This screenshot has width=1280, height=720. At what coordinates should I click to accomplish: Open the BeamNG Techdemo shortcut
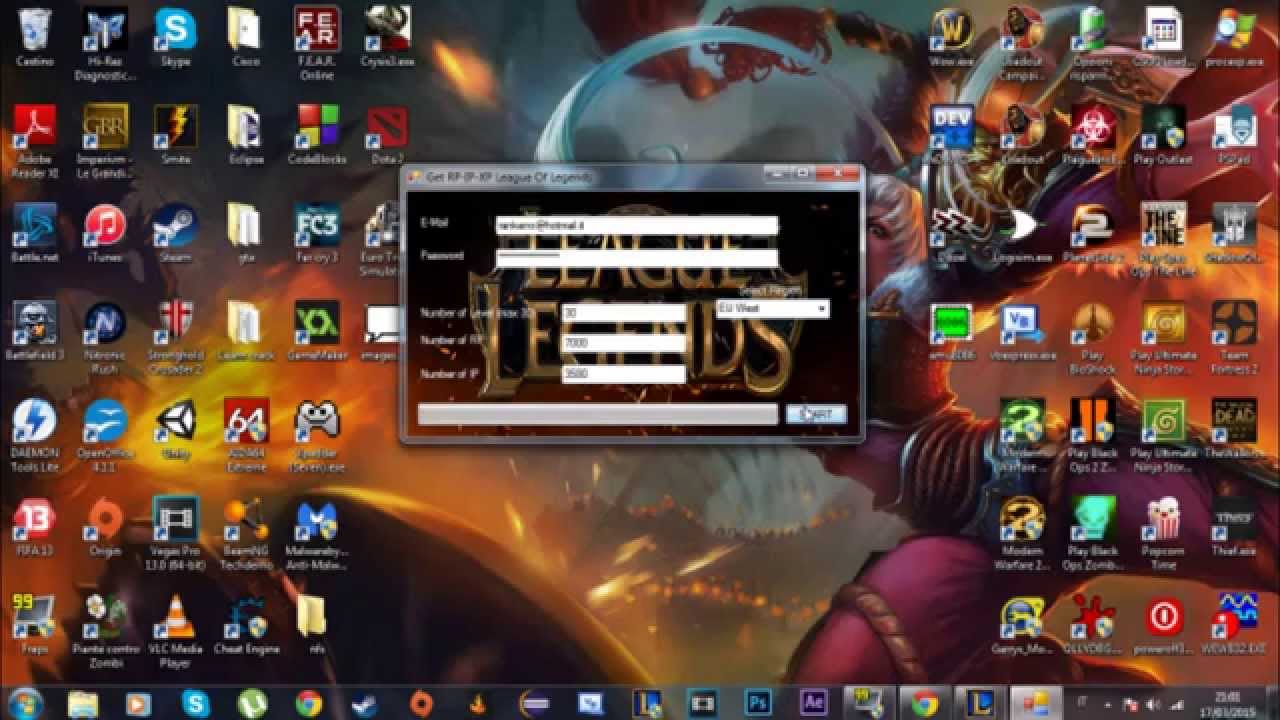point(246,533)
